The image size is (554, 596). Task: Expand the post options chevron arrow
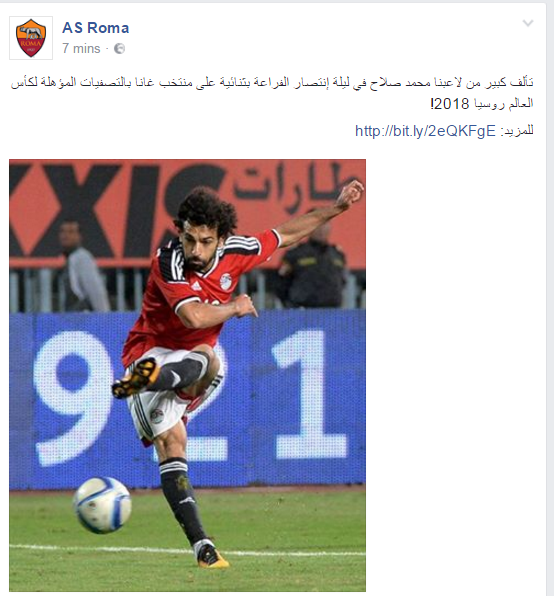pyautogui.click(x=528, y=24)
